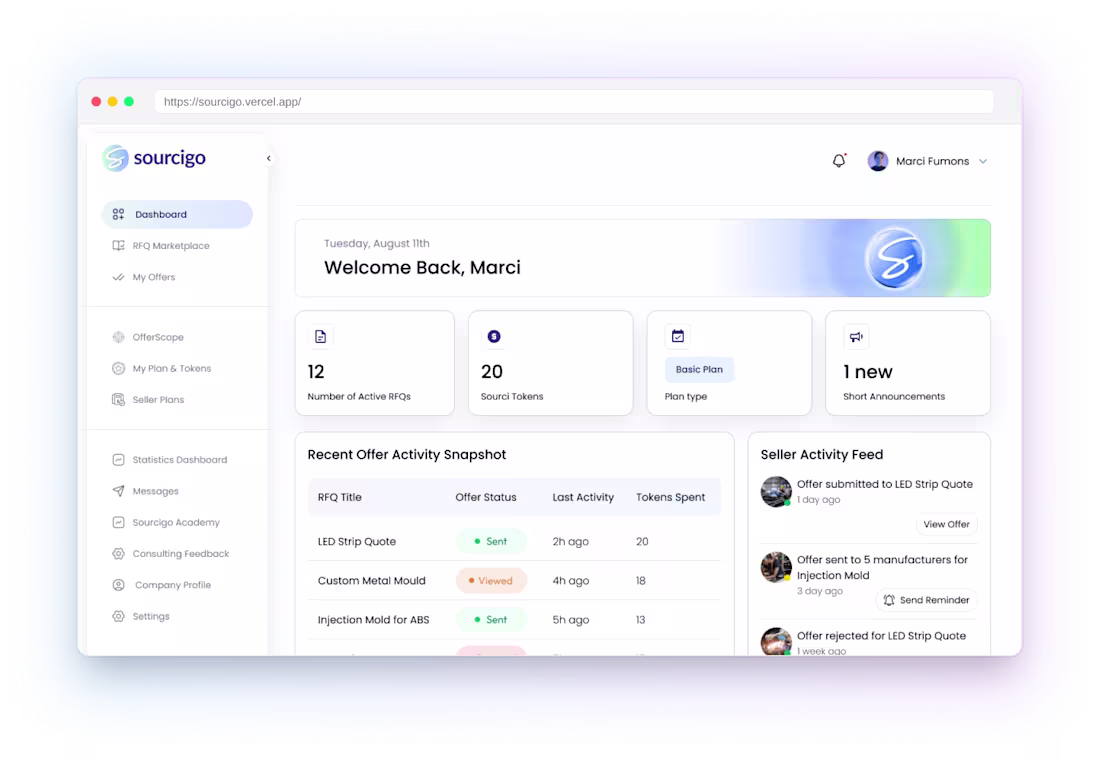
Task: Open the Dashboard sidebar icon
Action: 120,214
